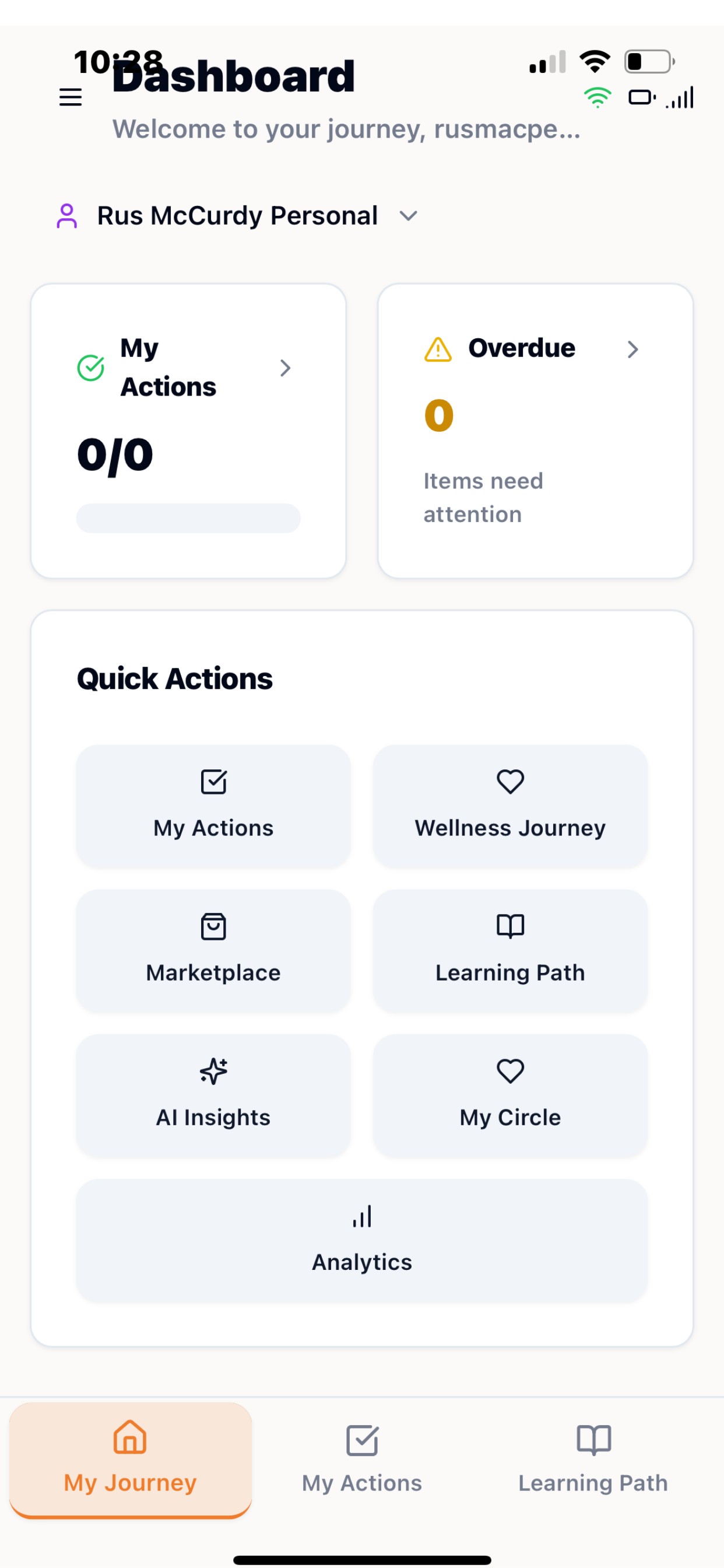This screenshot has height=1568, width=724.
Task: Switch to the Learning Path bottom tab
Action: click(x=593, y=1459)
